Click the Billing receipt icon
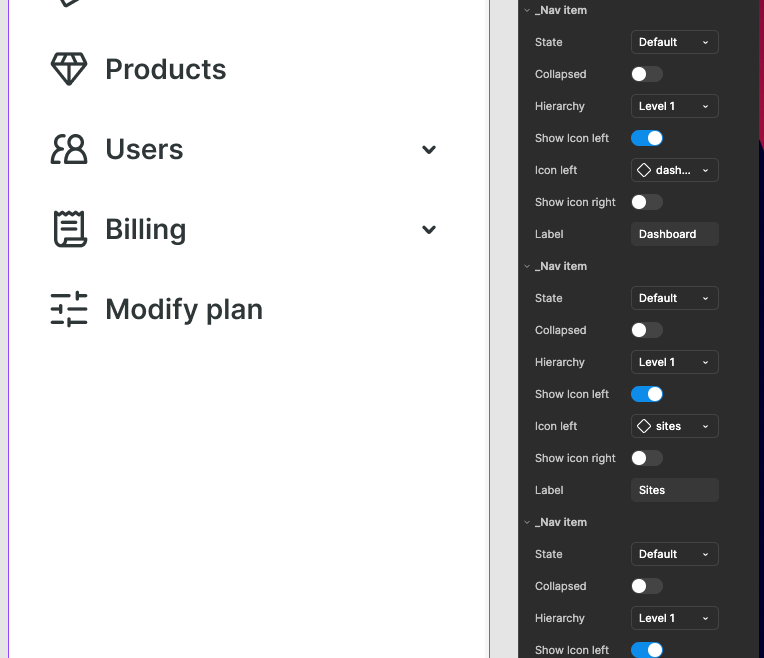The image size is (764, 658). pos(70,229)
